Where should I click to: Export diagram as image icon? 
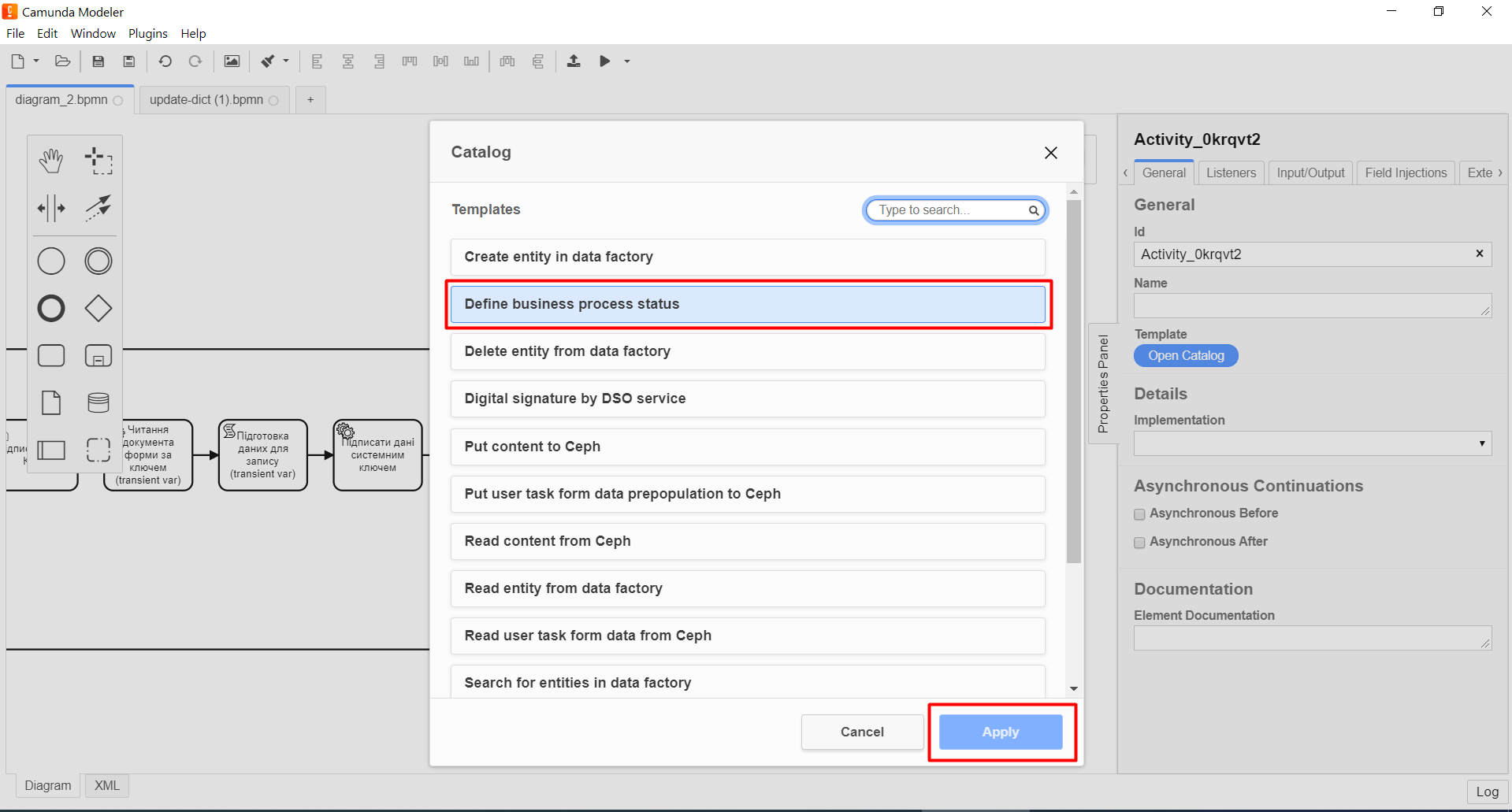coord(232,61)
